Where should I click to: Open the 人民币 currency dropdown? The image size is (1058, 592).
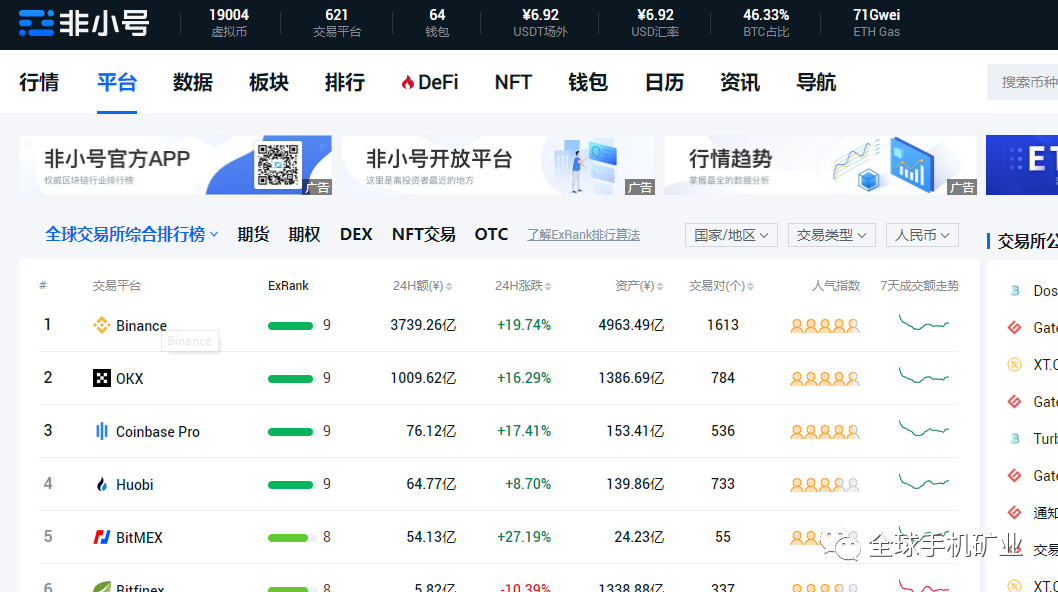pyautogui.click(x=921, y=234)
